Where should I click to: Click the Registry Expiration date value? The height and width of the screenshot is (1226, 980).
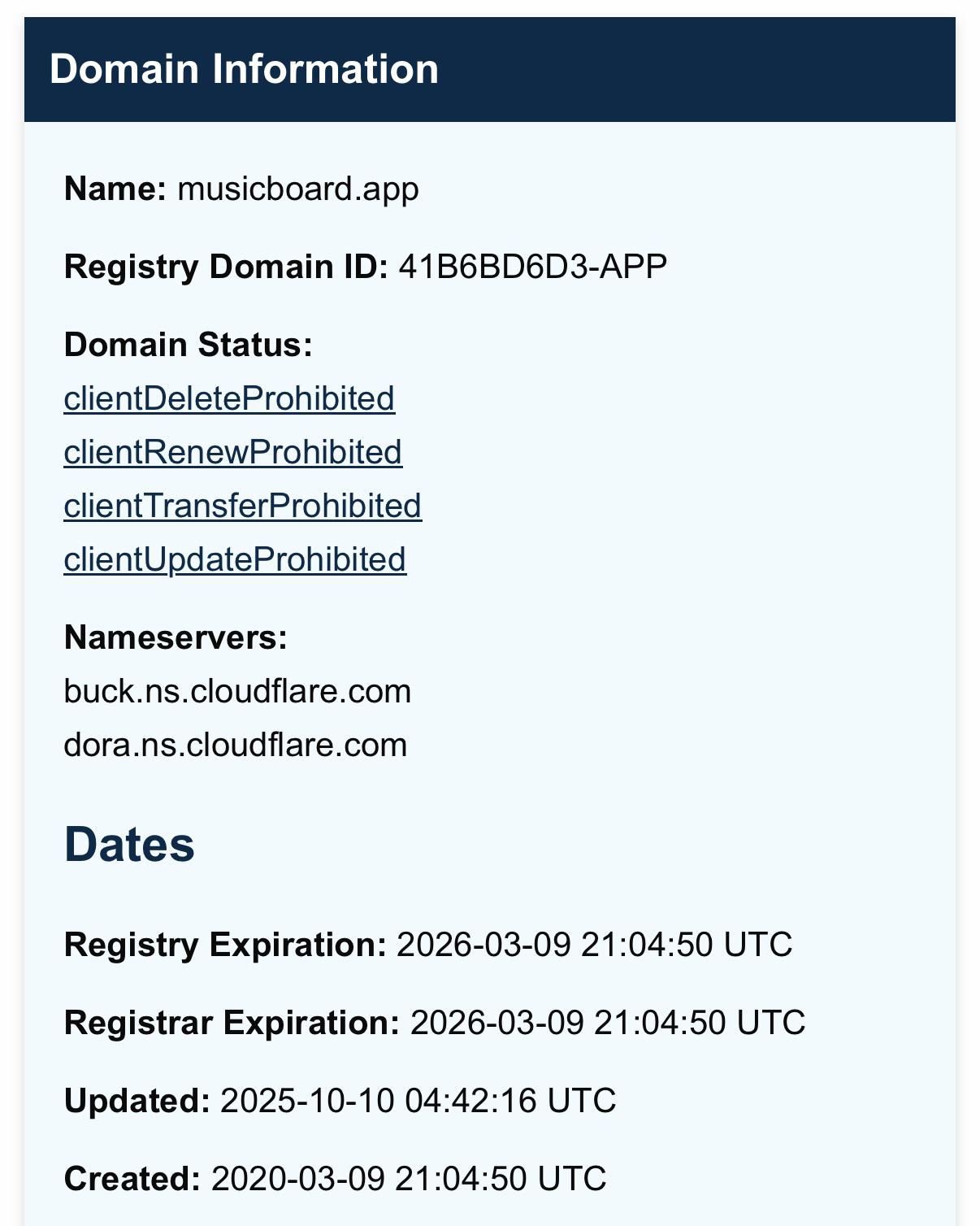[594, 945]
